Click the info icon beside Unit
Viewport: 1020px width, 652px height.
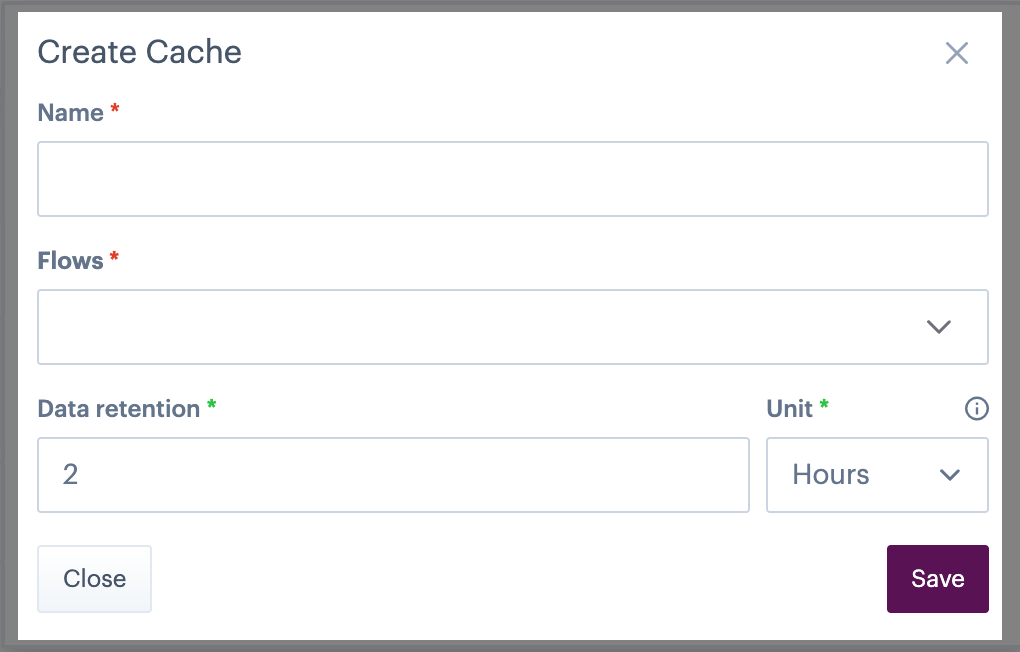tap(976, 408)
